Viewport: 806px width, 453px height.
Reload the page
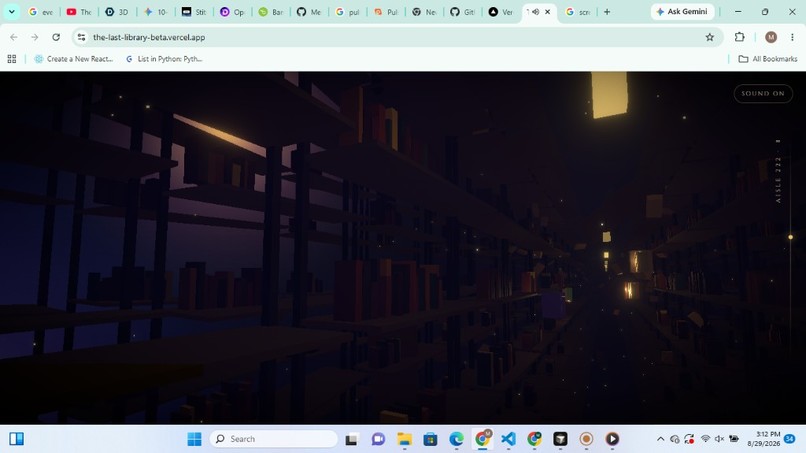tap(56, 37)
